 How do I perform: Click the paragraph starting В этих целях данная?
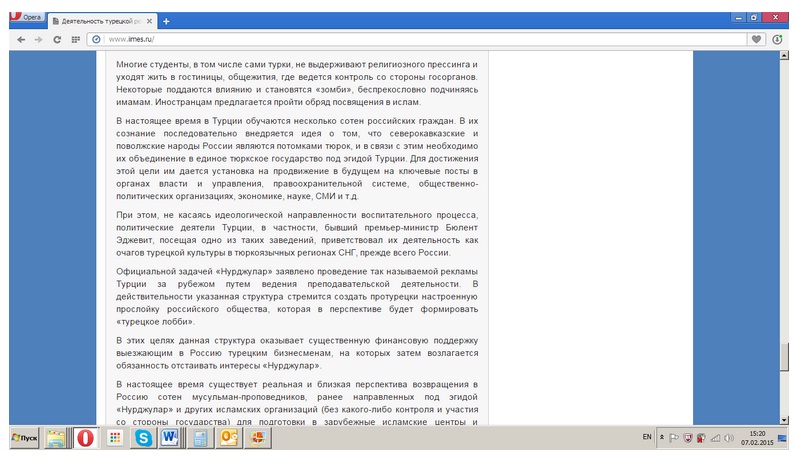tap(297, 353)
